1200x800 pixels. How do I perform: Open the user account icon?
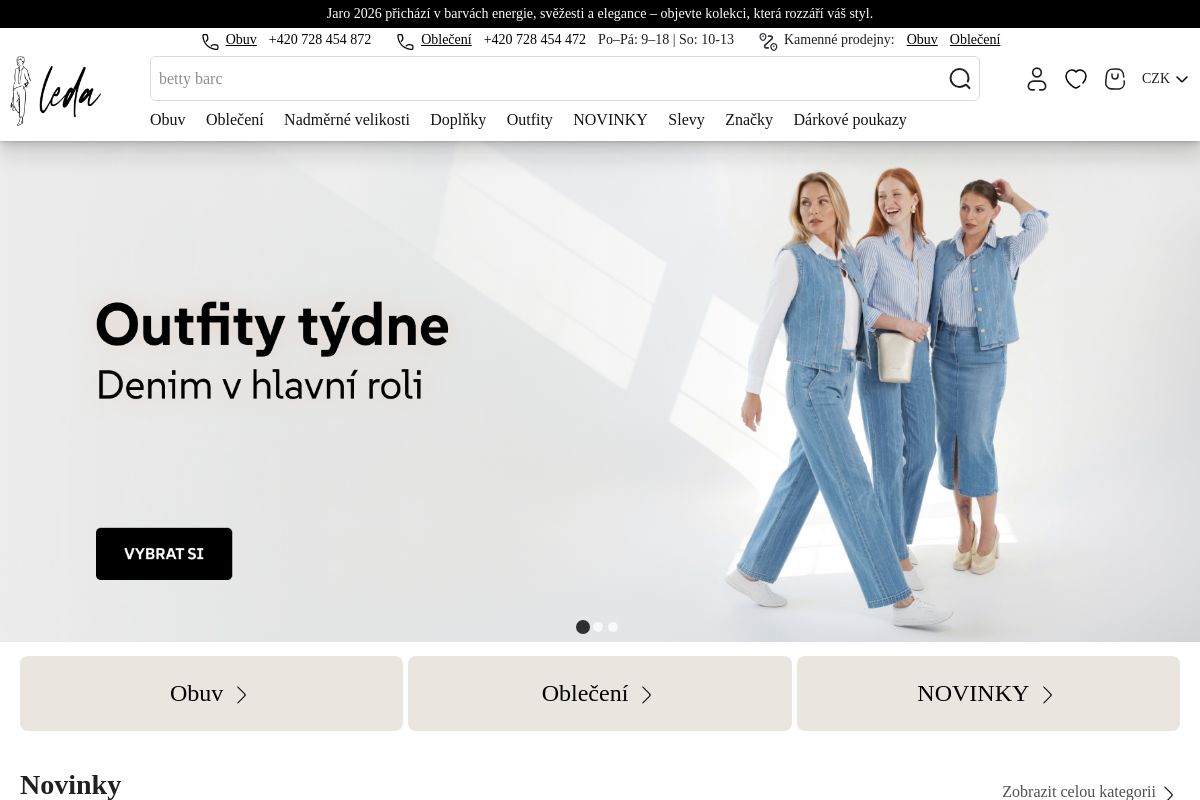1037,79
